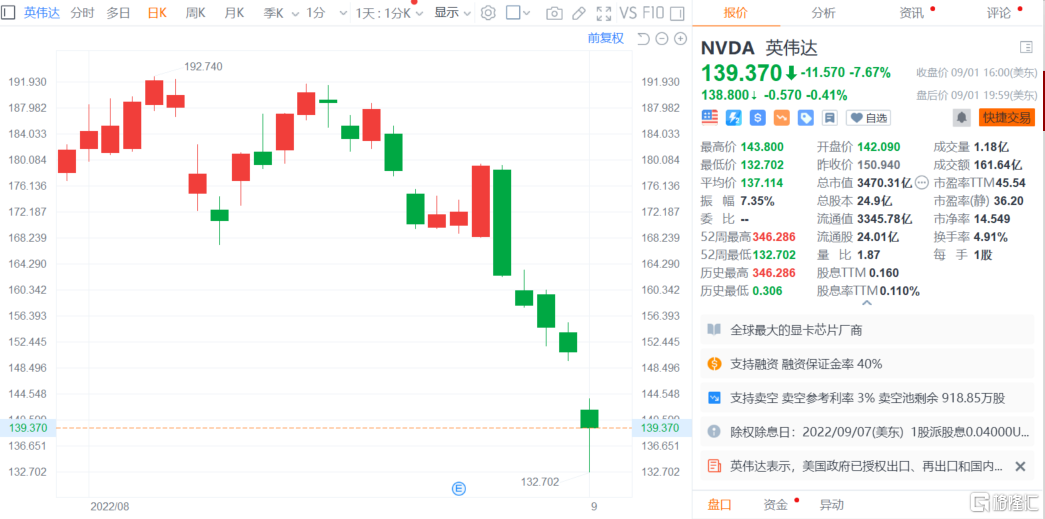Click market cap ellipsis more icon
Viewport: 1045px width, 519px height.
[x=922, y=182]
